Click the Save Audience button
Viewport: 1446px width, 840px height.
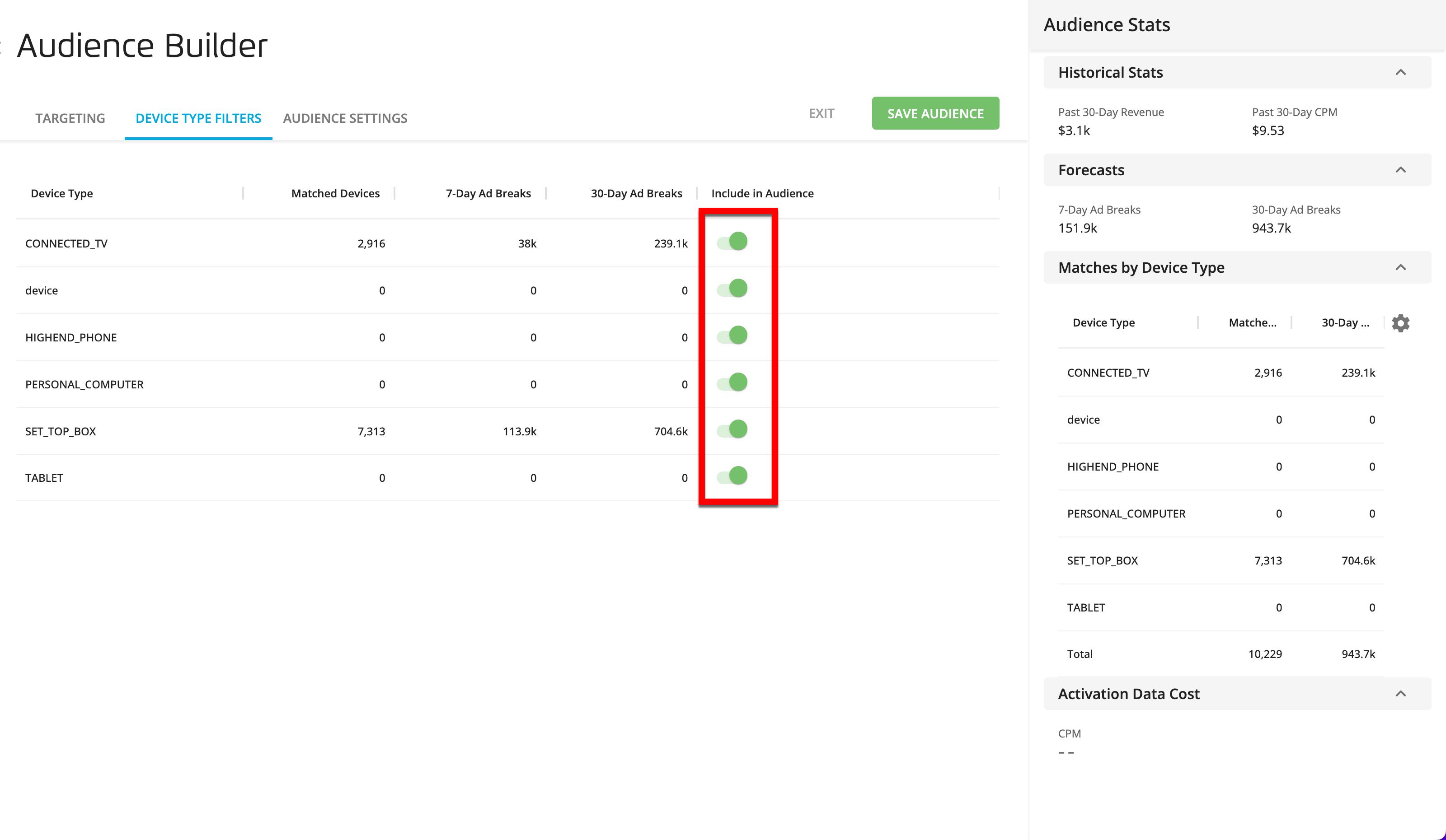point(935,113)
